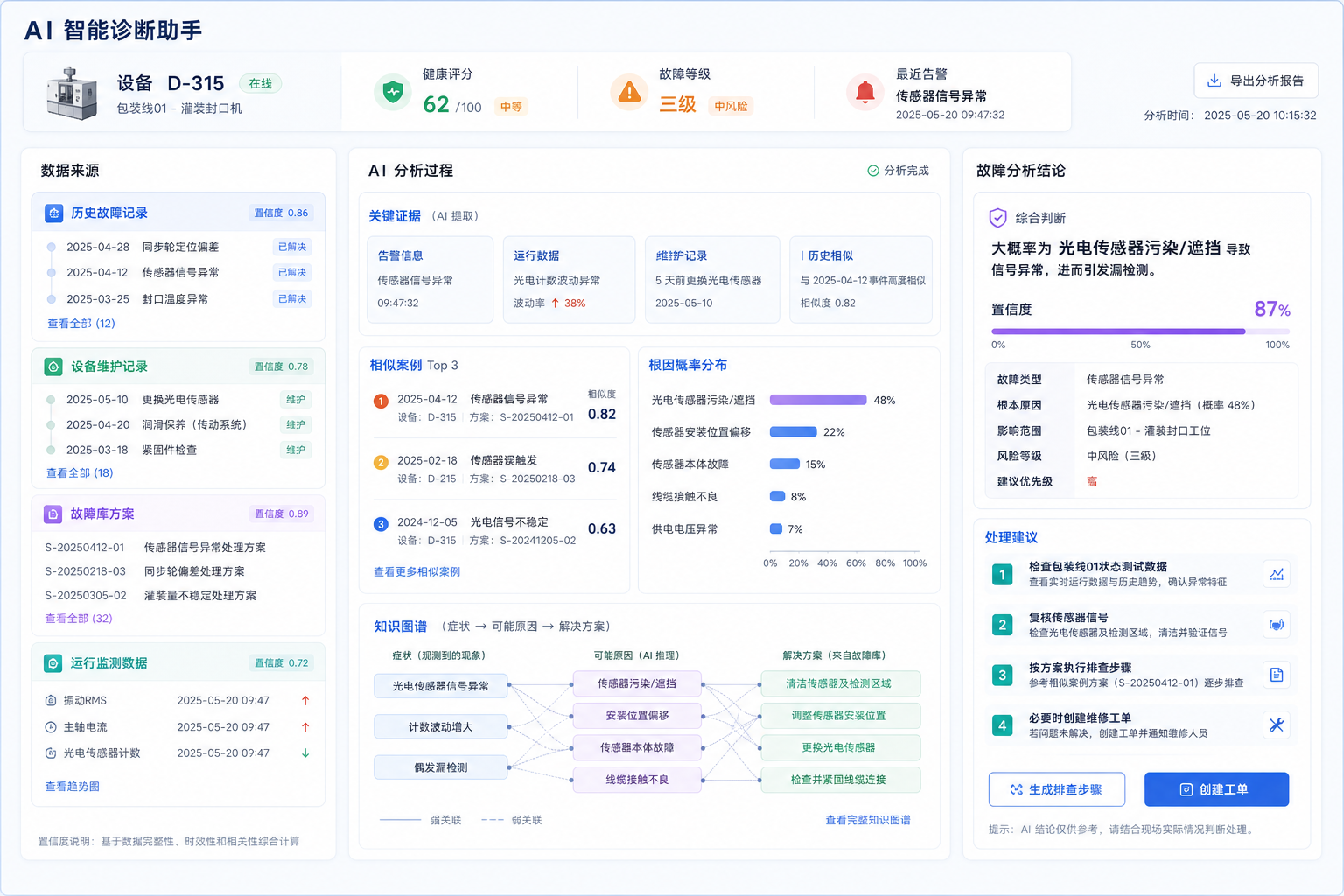This screenshot has height=896, width=1344.
Task: Click the 维护 tag for 更换光电传感器
Action: click(296, 400)
